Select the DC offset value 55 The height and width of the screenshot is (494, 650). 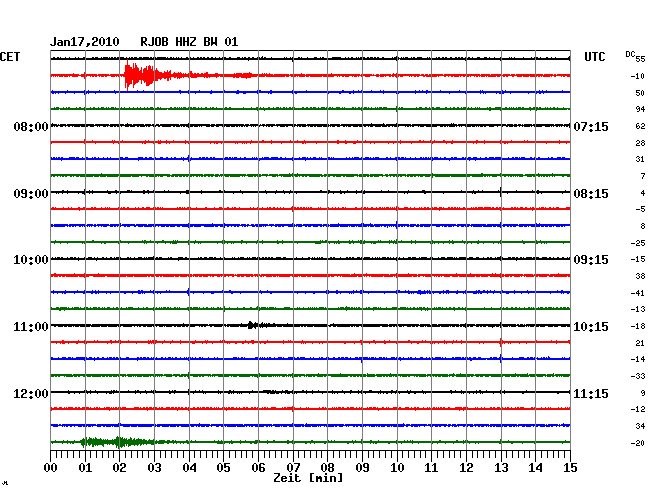pyautogui.click(x=640, y=59)
